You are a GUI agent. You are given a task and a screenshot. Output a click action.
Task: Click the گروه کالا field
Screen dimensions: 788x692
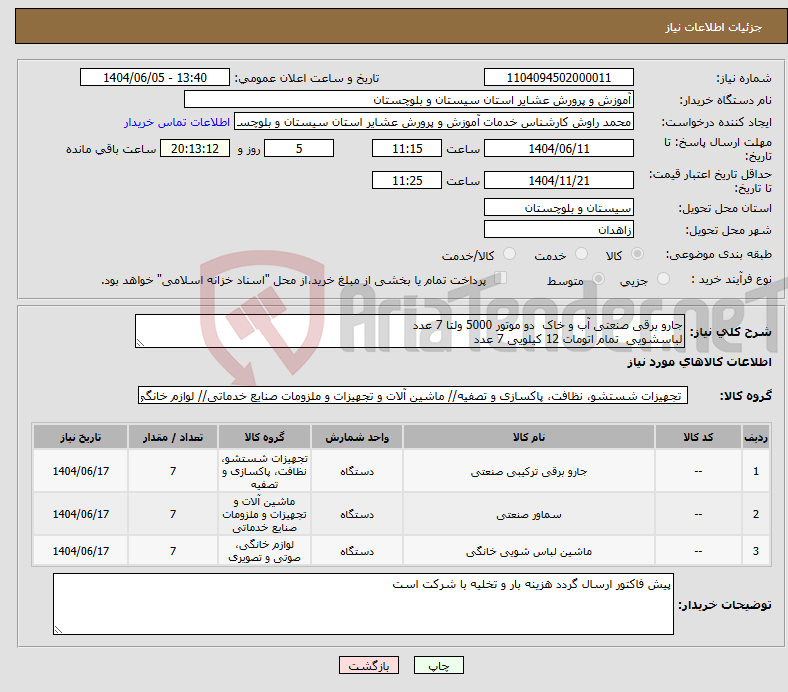pyautogui.click(x=413, y=396)
